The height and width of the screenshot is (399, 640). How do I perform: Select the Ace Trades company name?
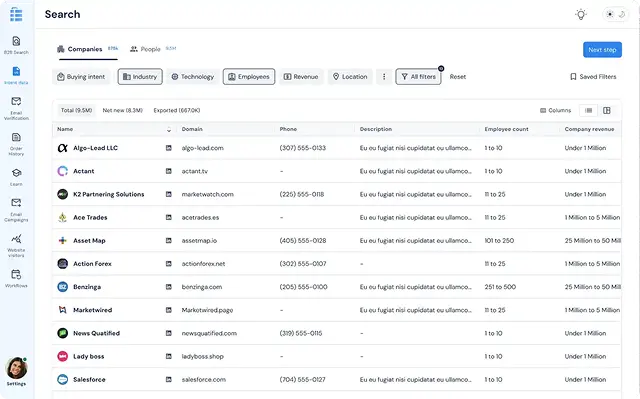click(90, 217)
